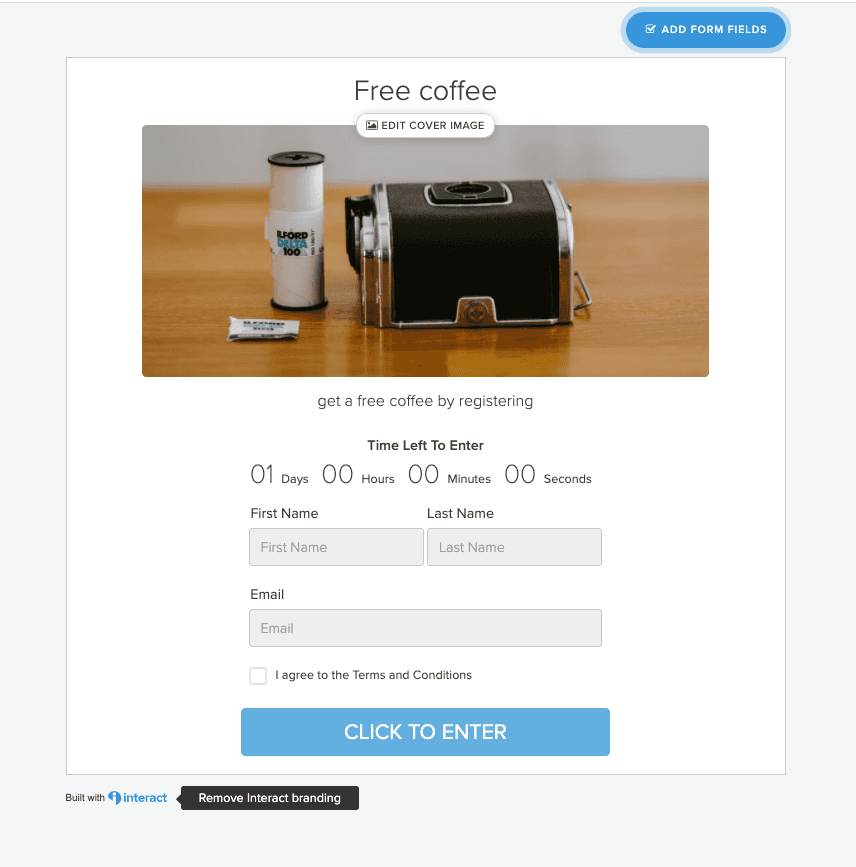Viewport: 856px width, 867px height.
Task: Click the camera cover image
Action: [x=425, y=251]
